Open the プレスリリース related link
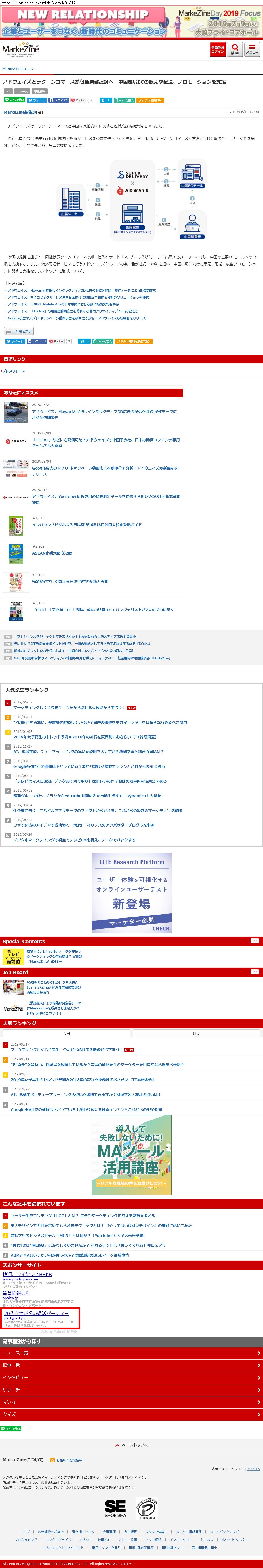This screenshot has height=1568, width=263. [14, 371]
